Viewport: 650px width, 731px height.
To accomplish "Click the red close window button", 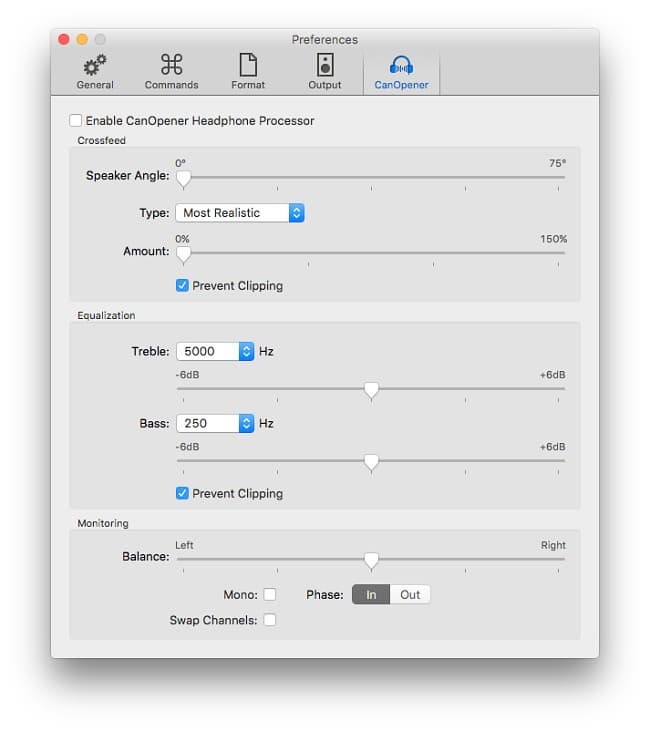I will click(64, 39).
